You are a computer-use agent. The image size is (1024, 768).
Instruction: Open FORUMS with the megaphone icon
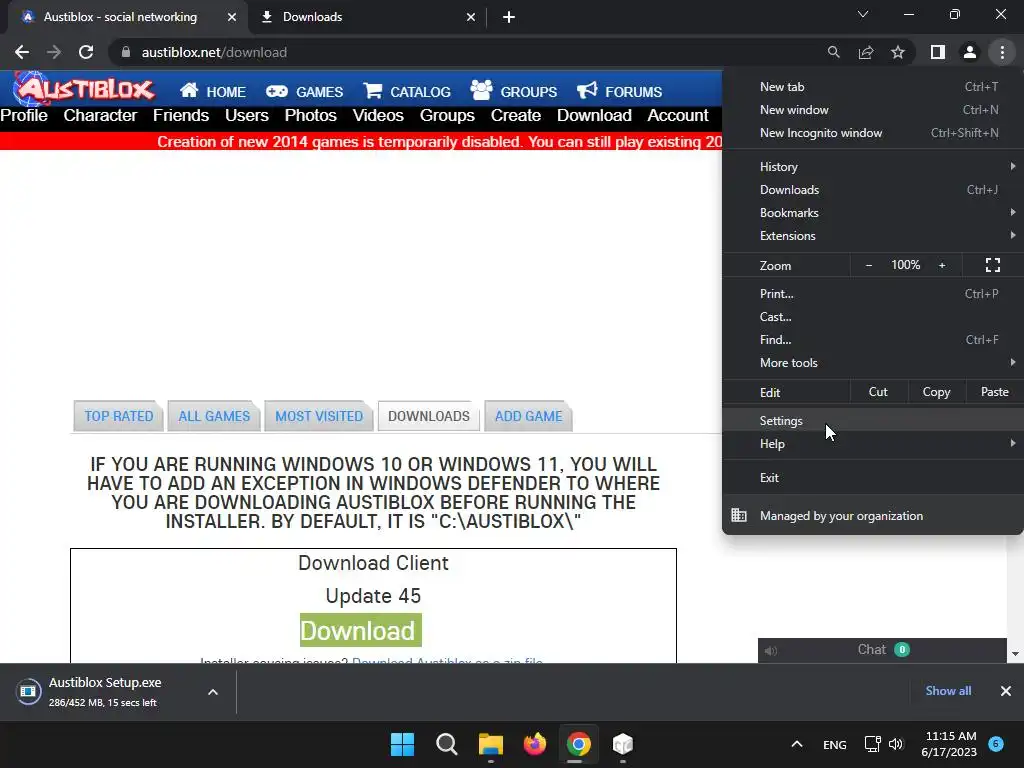[x=619, y=91]
